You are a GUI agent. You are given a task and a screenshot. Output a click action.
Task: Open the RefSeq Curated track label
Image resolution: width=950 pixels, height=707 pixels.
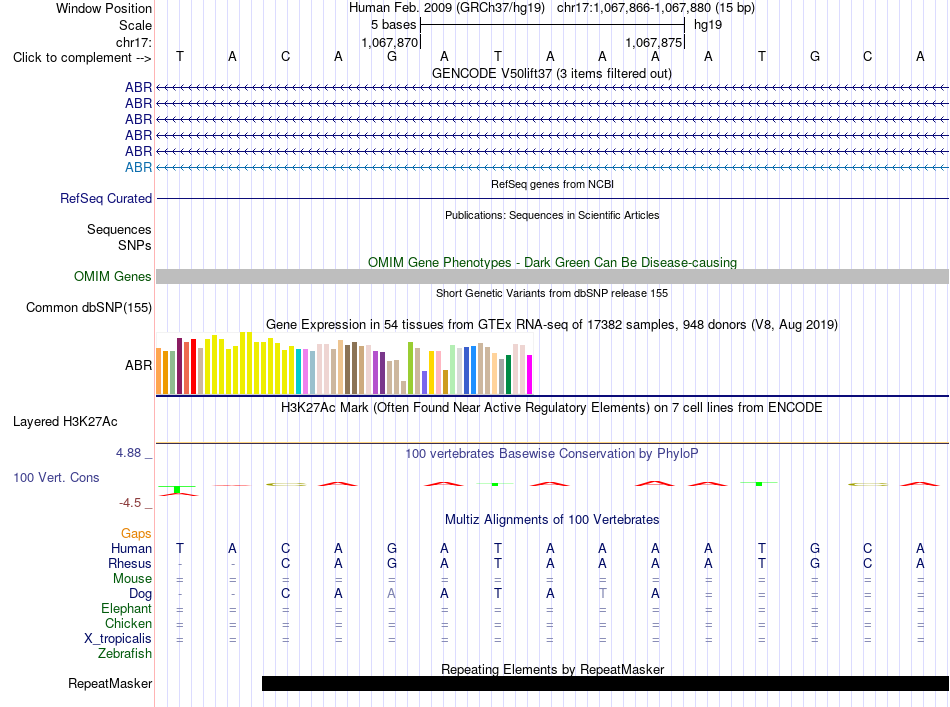(x=106, y=198)
